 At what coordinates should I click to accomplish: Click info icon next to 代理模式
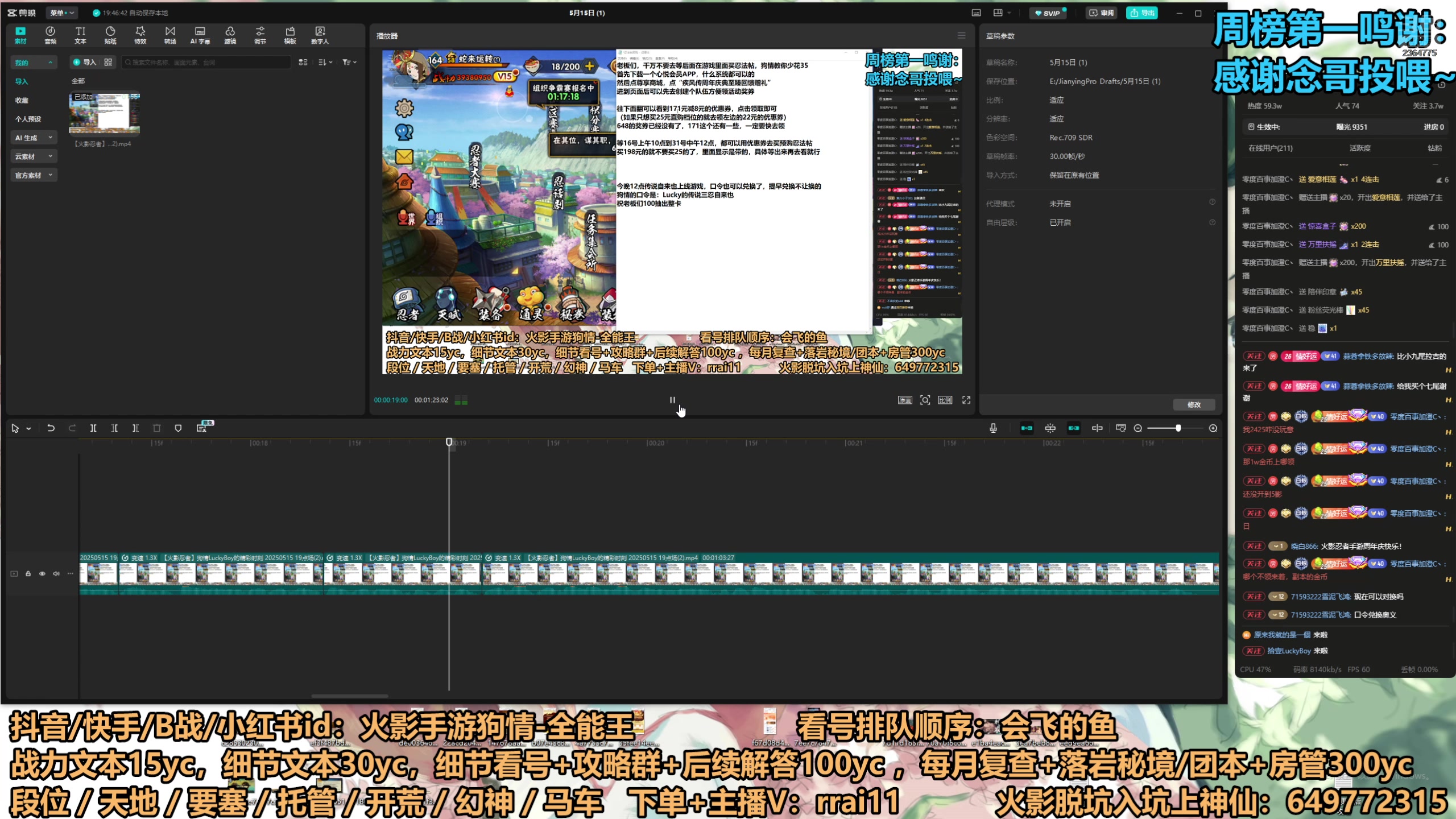click(x=1212, y=202)
